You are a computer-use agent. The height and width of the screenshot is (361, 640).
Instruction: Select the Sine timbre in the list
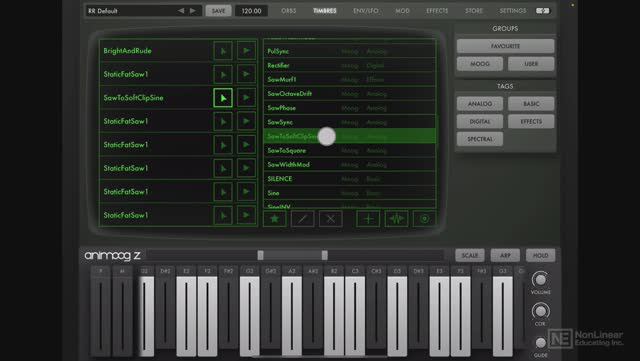point(350,193)
